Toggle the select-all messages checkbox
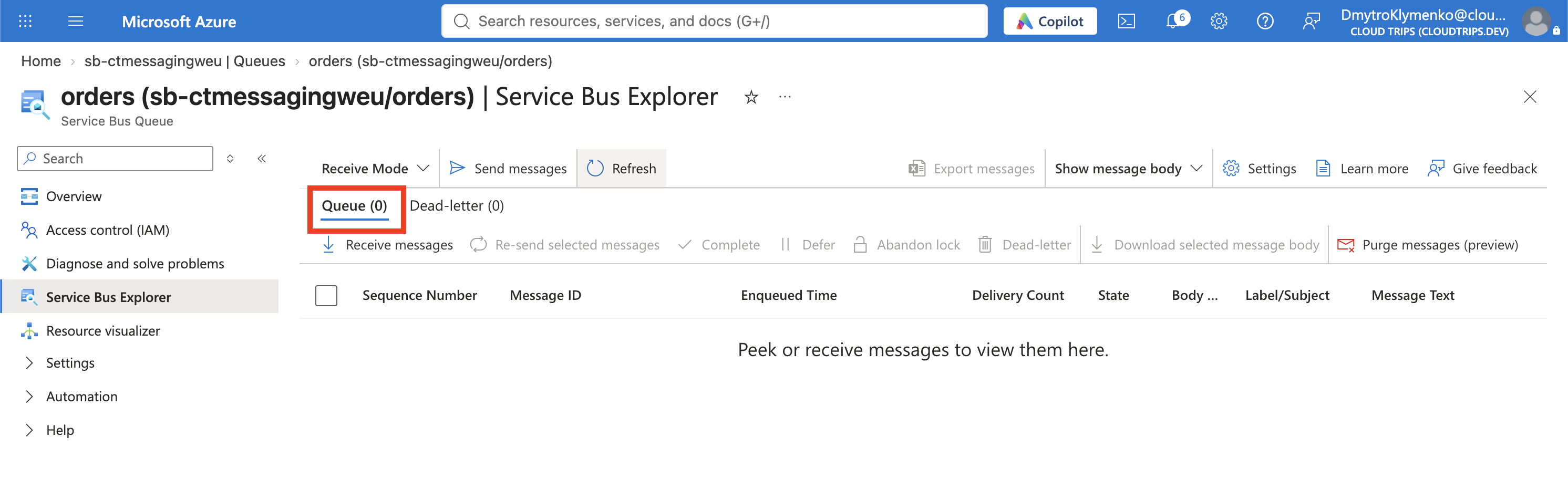1568x479 pixels. [x=326, y=296]
